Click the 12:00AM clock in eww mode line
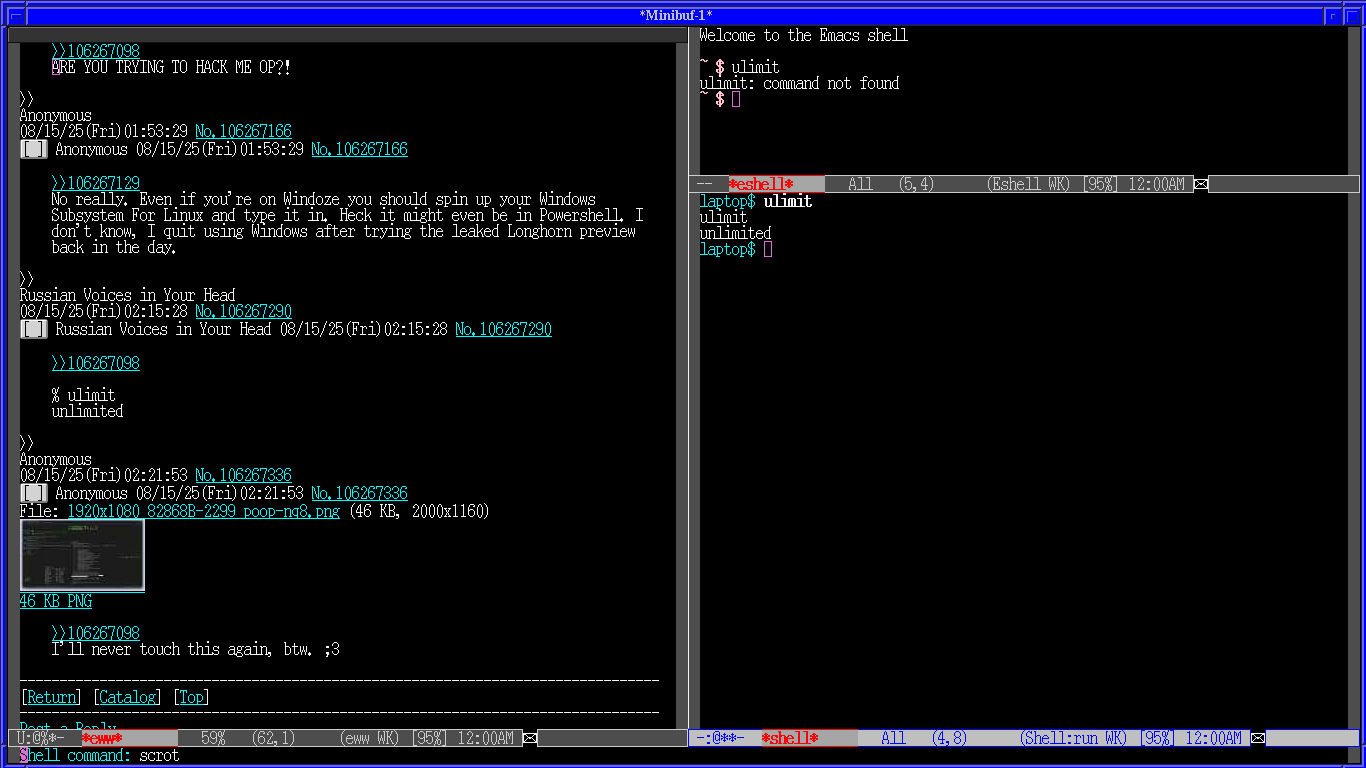The width and height of the screenshot is (1366, 768). tap(486, 739)
